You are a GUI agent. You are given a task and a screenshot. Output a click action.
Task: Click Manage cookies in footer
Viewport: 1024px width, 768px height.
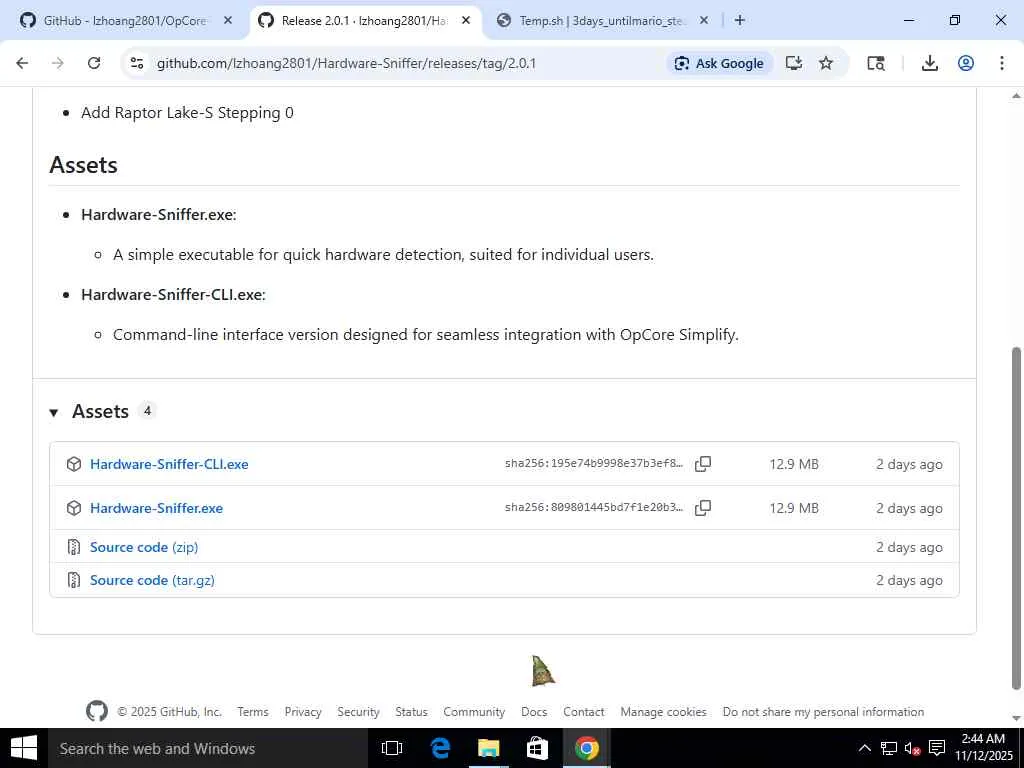pos(664,712)
